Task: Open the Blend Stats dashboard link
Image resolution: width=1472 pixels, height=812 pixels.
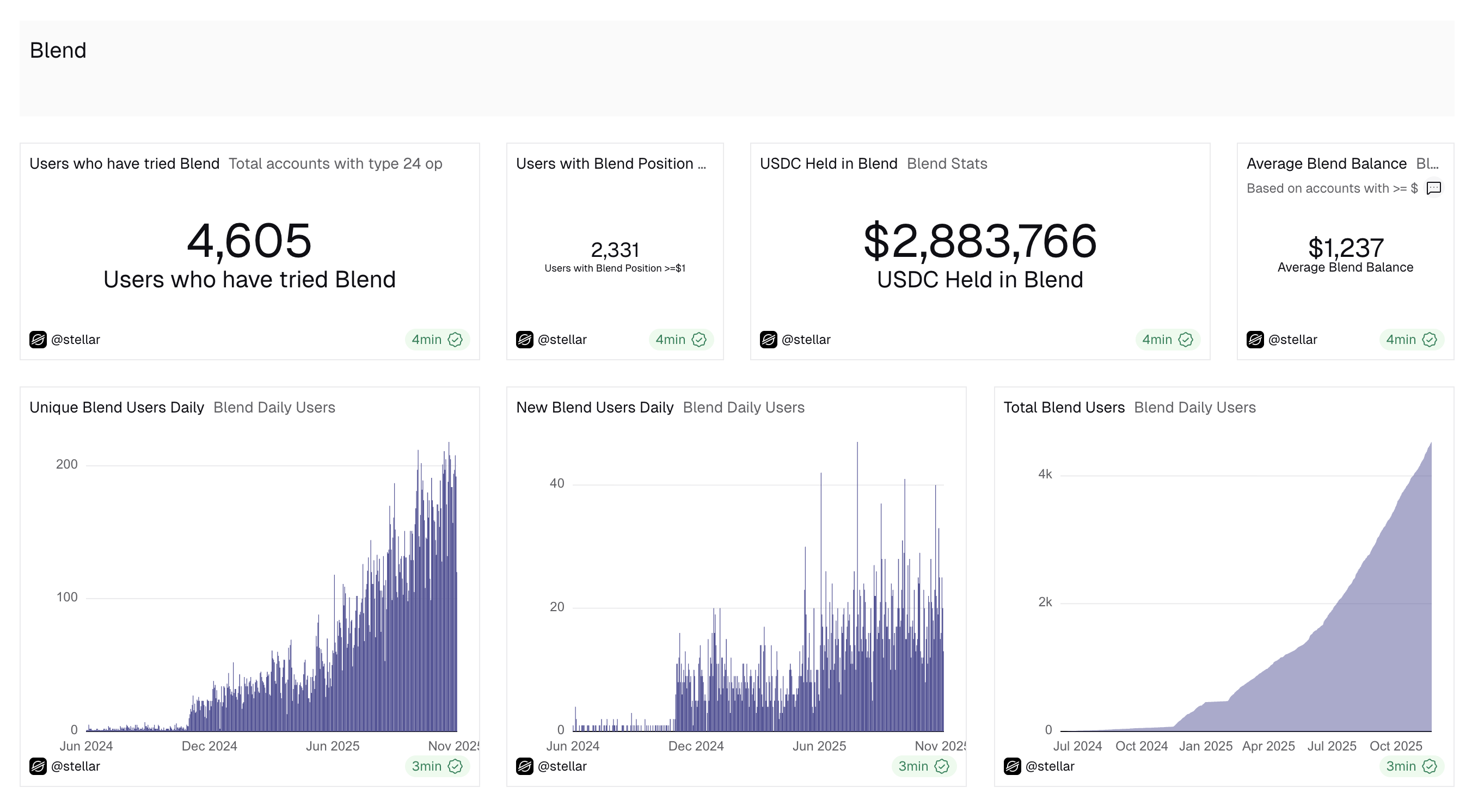Action: [x=946, y=163]
